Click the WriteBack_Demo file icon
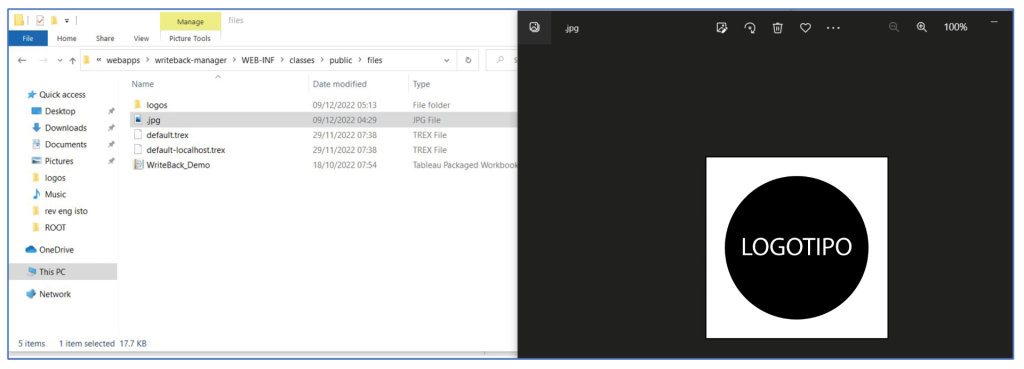The width and height of the screenshot is (1024, 369). point(138,165)
